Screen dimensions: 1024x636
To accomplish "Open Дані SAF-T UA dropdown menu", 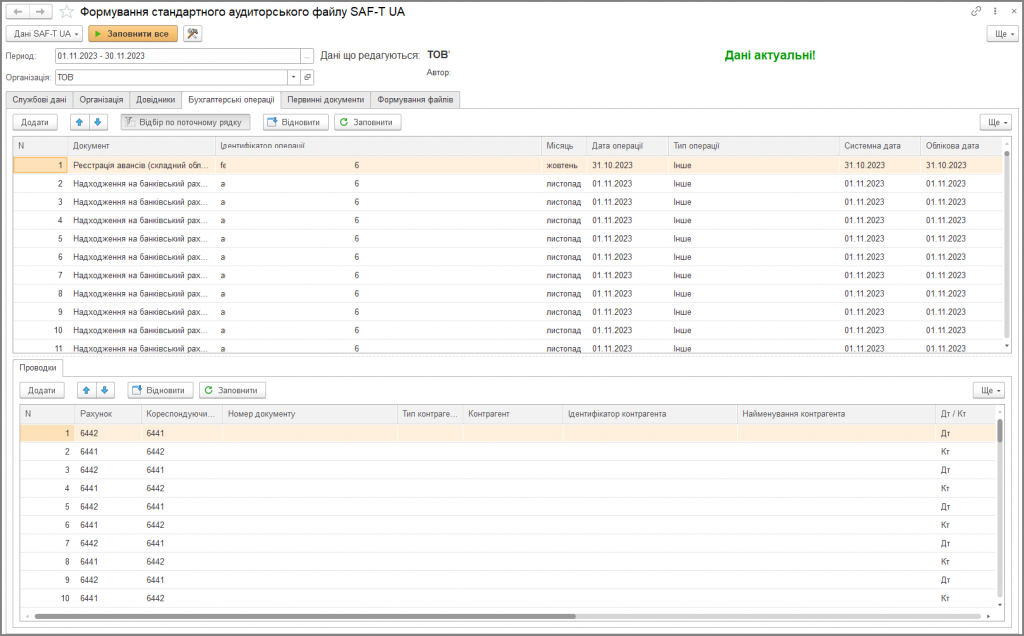I will [44, 33].
